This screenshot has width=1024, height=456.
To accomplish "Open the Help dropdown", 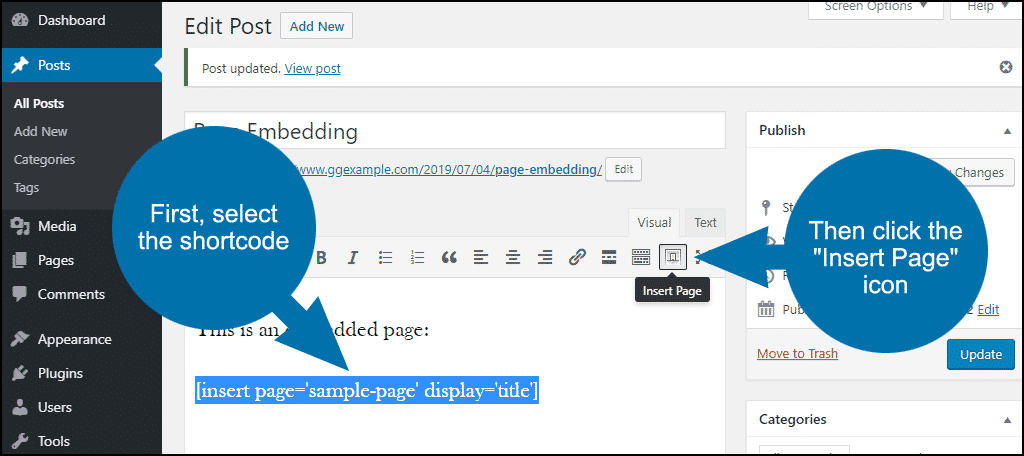I will click(x=985, y=8).
